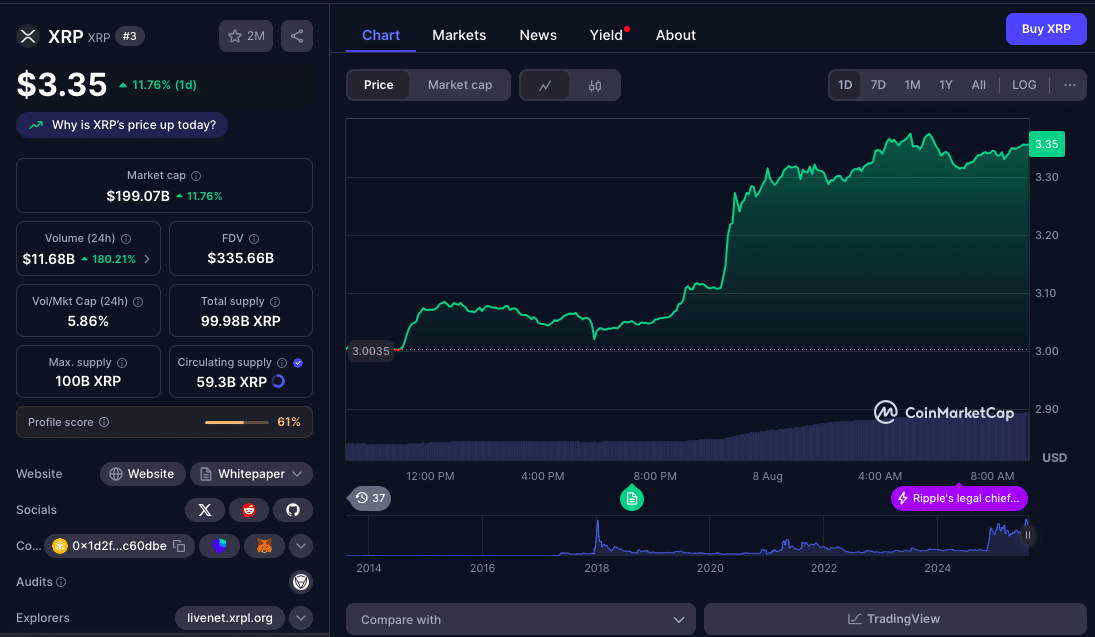Set chart range to 1Y
The width and height of the screenshot is (1095, 637).
coord(946,85)
